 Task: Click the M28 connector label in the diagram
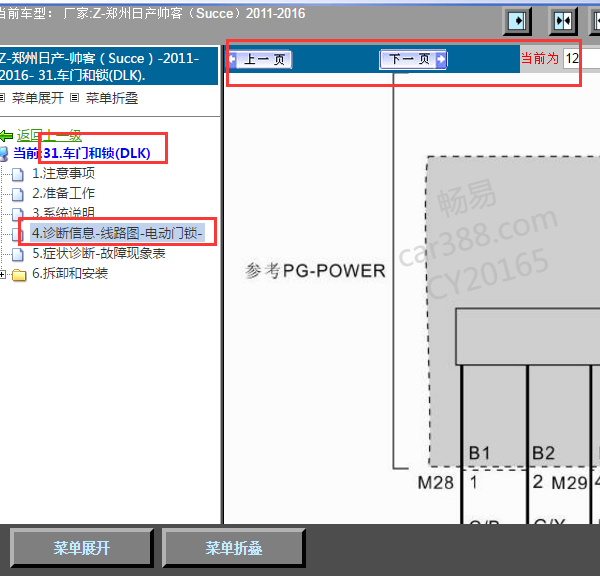click(435, 483)
